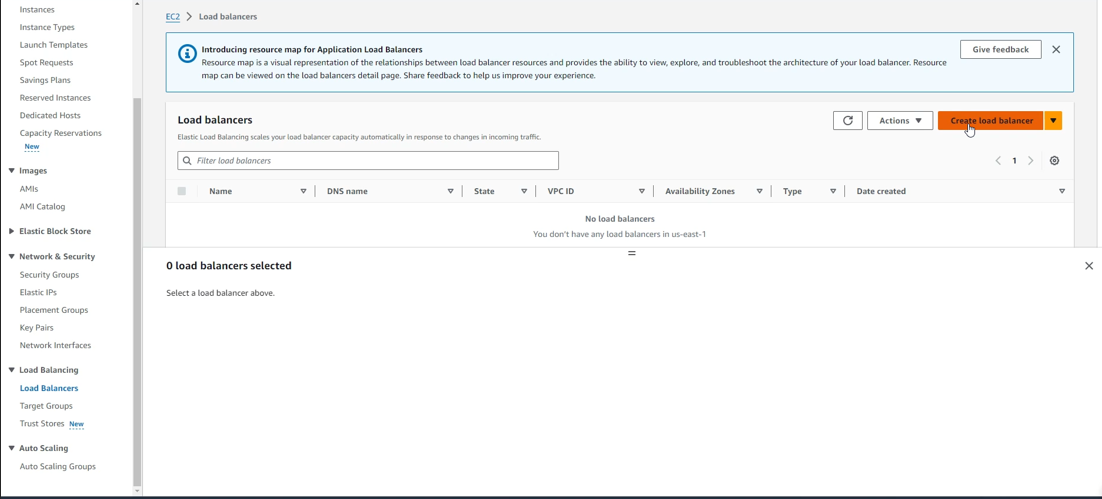The width and height of the screenshot is (1102, 499).
Task: Click the Filter load balancers search field
Action: [x=368, y=161]
